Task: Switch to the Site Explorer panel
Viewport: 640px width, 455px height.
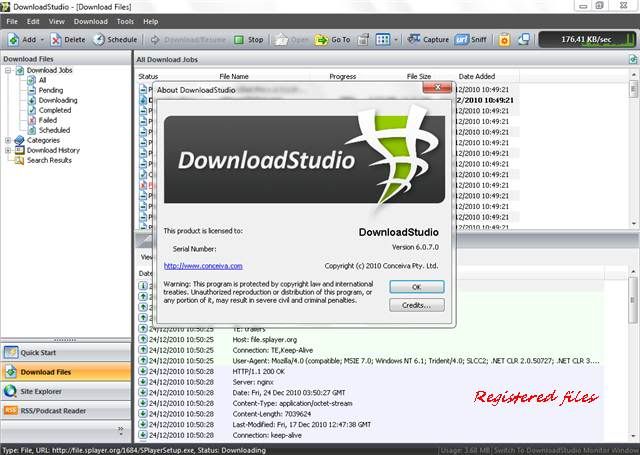Action: point(66,391)
